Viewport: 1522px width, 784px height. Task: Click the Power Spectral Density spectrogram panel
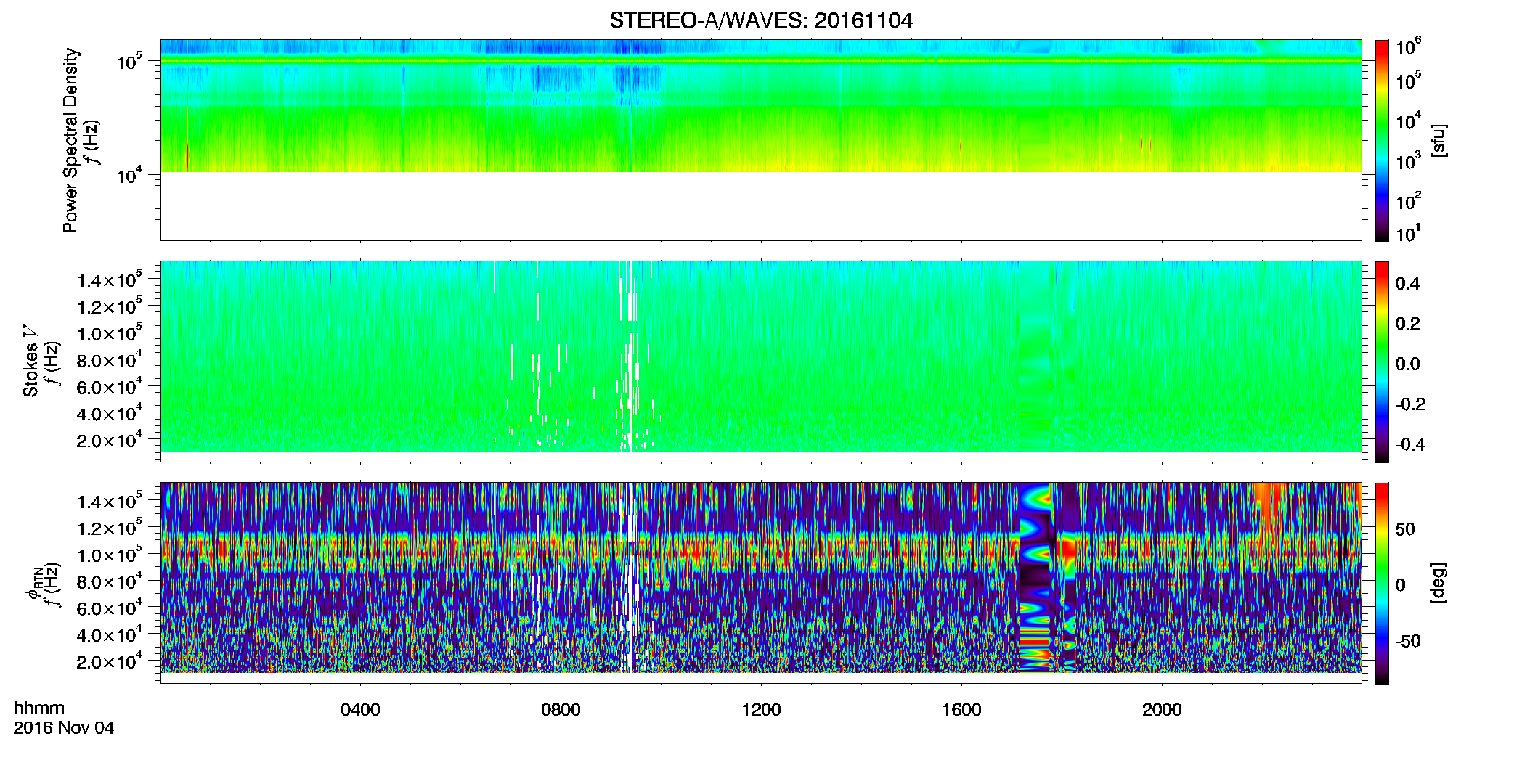[x=760, y=140]
